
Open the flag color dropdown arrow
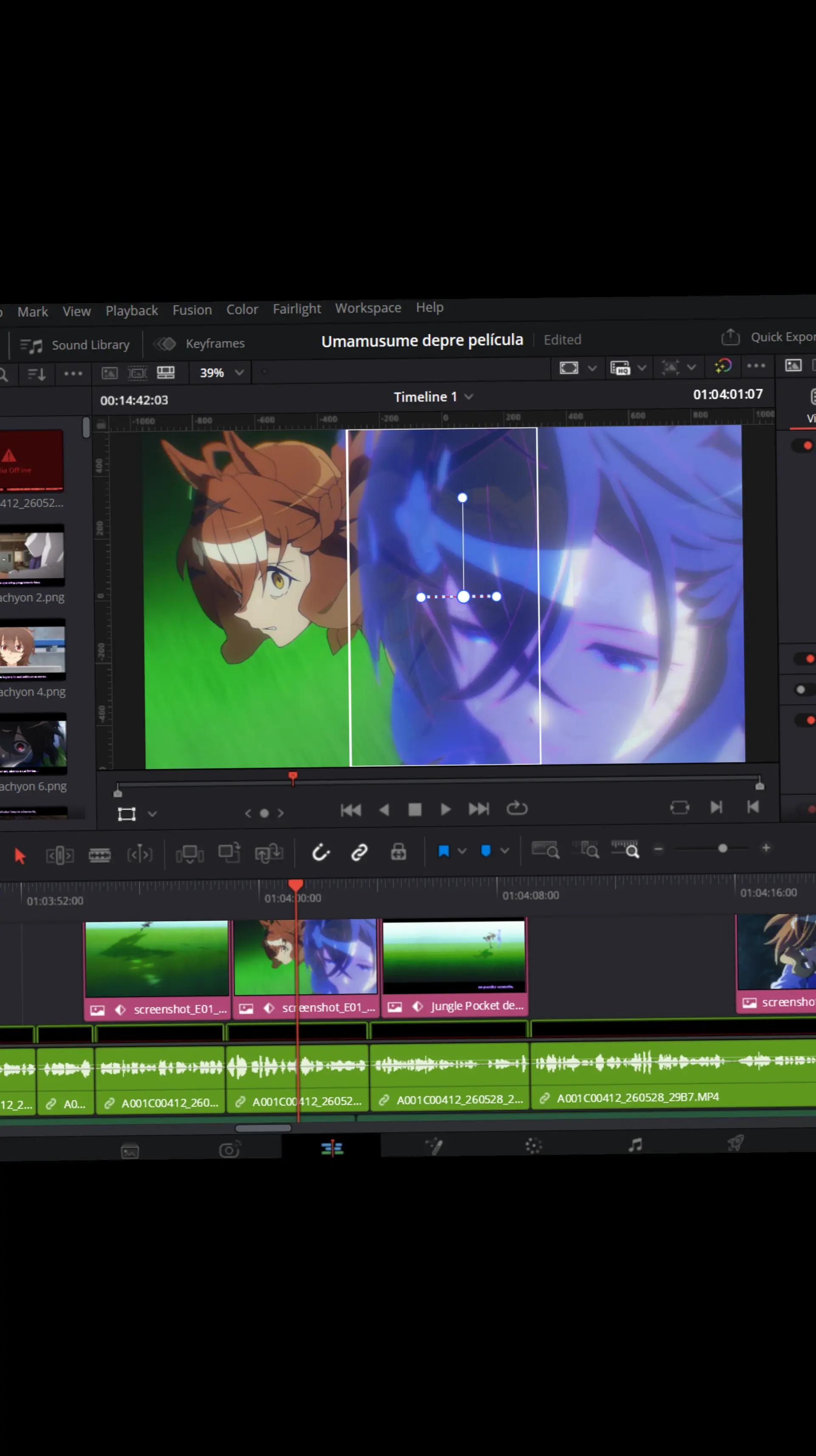[462, 850]
